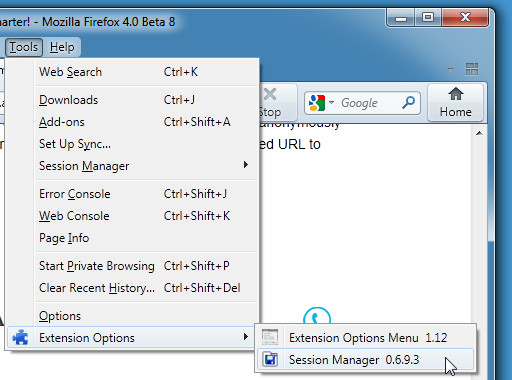Click the tab groups grid icon

[472, 69]
